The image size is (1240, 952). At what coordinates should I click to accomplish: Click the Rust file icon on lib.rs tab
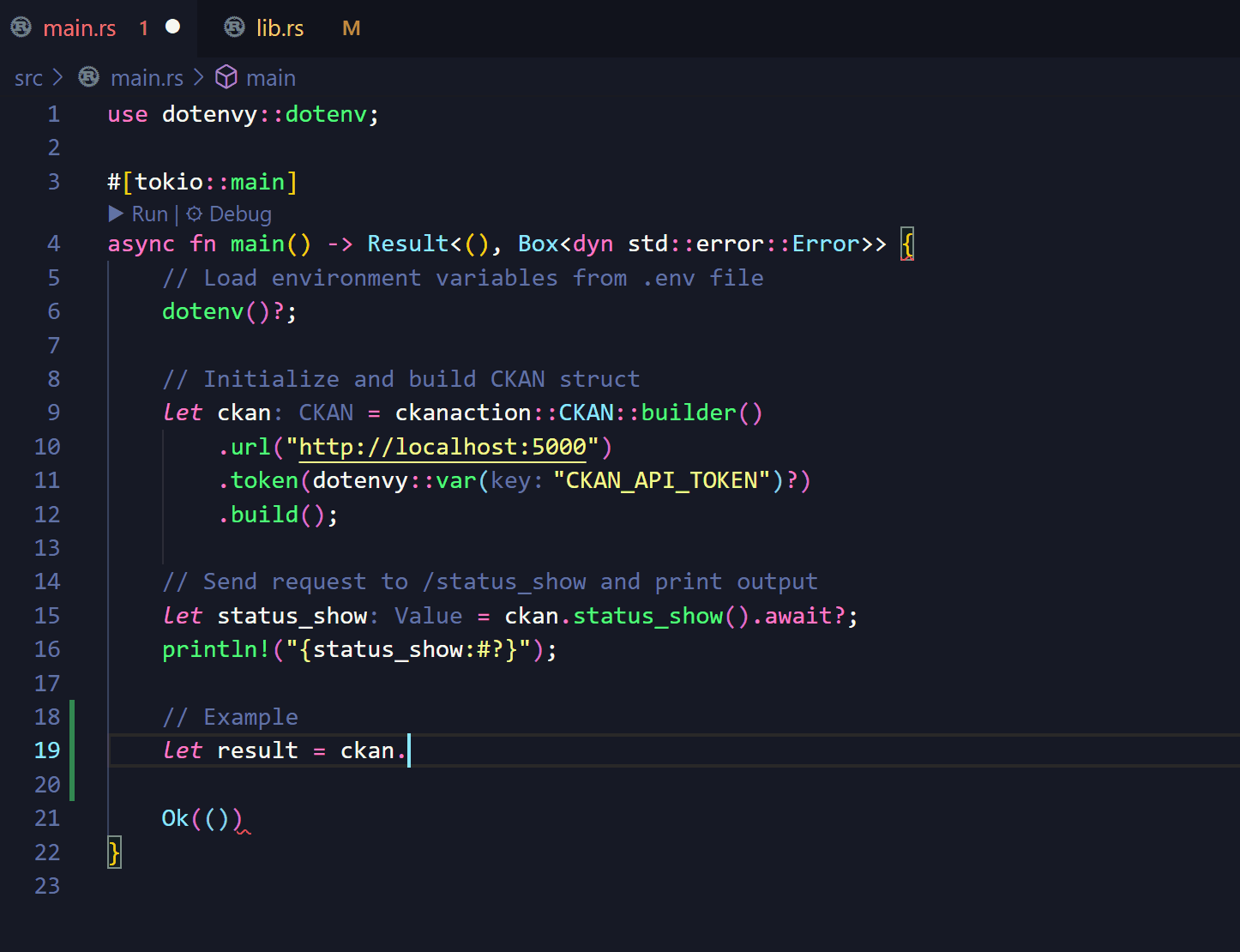click(234, 27)
